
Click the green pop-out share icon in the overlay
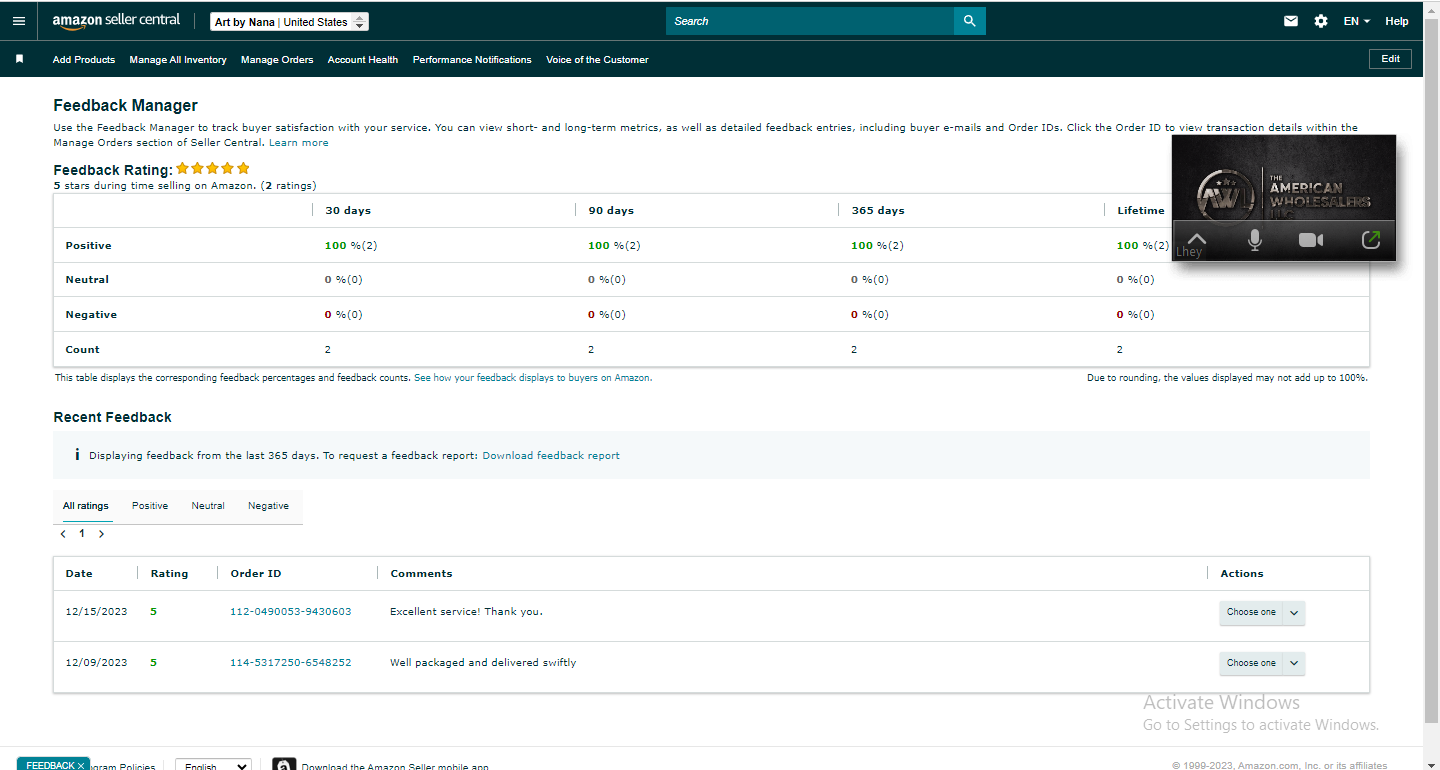coord(1371,240)
